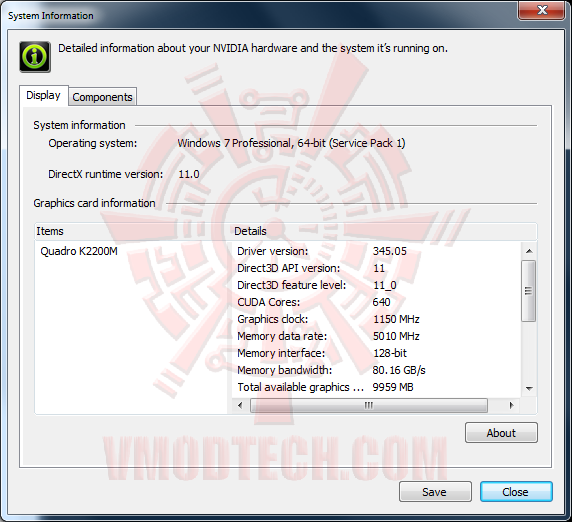The height and width of the screenshot is (522, 572).
Task: Click the horizontal scrollbar thumb
Action: [368, 405]
